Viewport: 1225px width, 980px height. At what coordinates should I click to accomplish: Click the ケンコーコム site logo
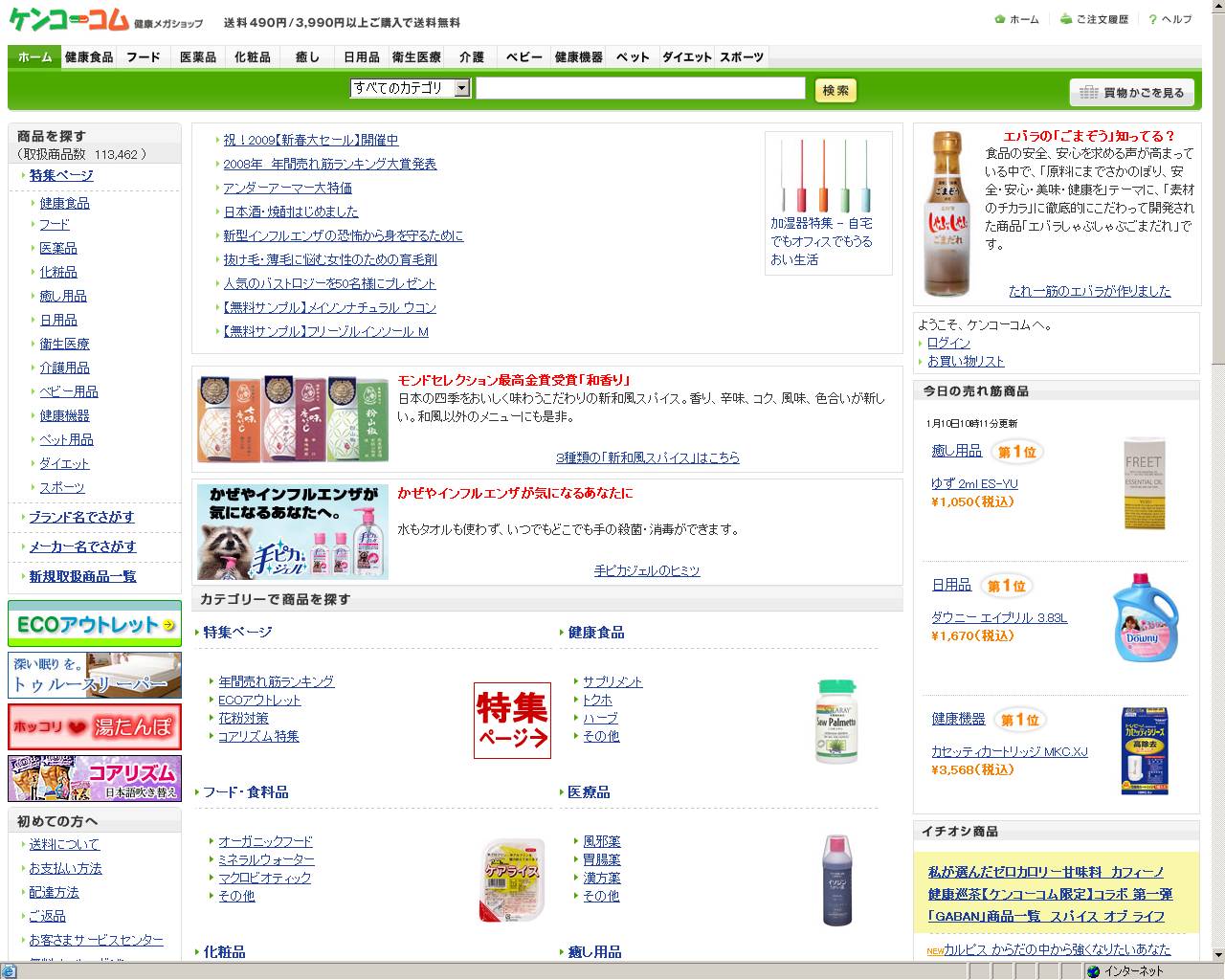coord(69,19)
